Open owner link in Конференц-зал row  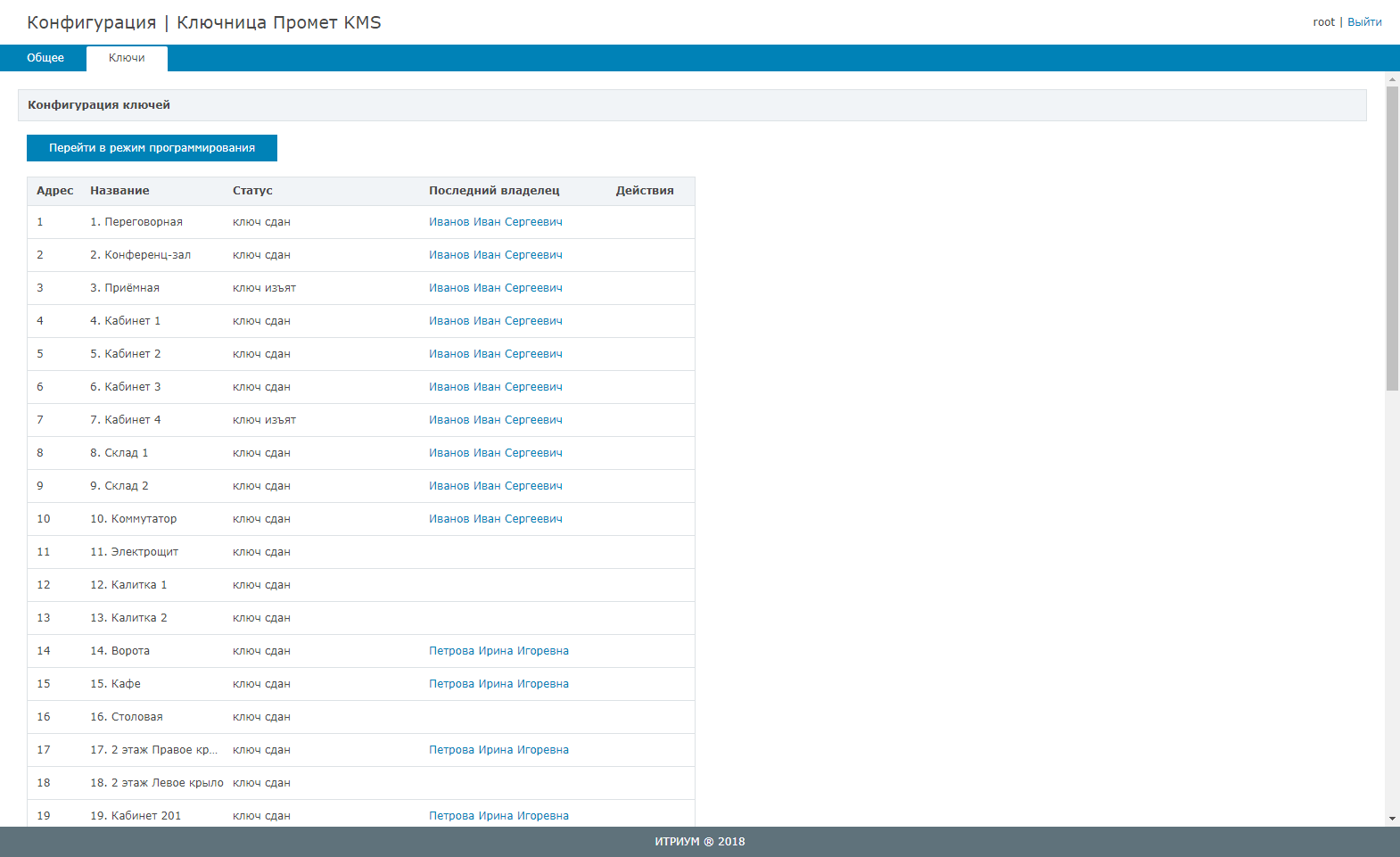coord(496,255)
